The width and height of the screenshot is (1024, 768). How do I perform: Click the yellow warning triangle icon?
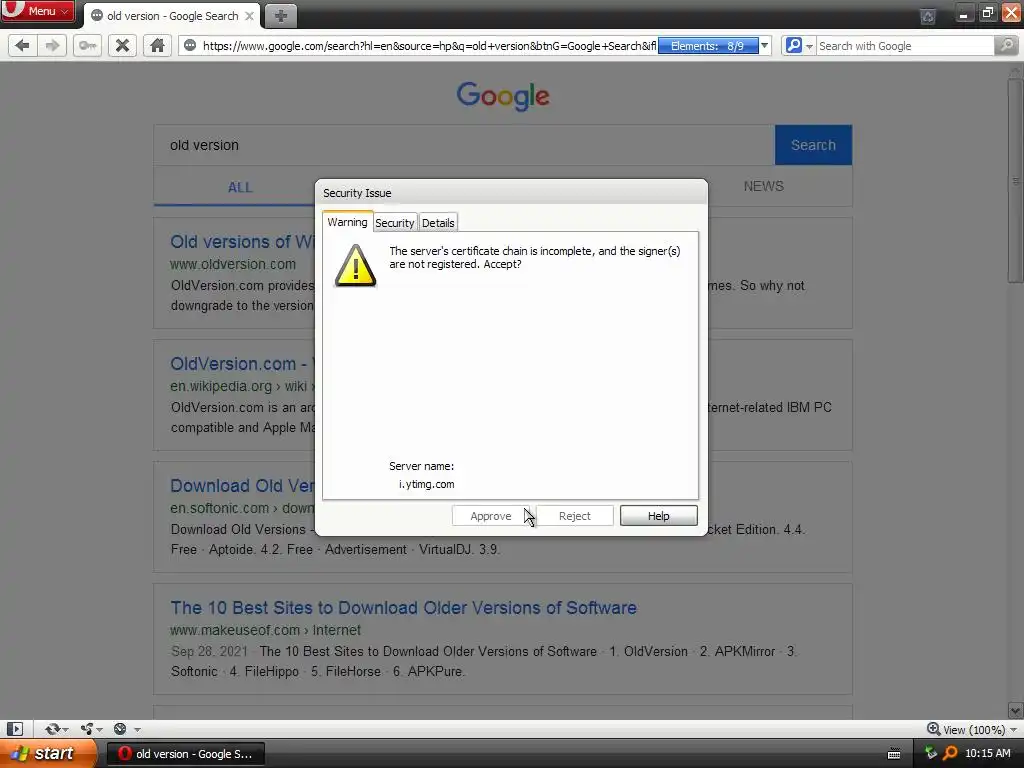(355, 266)
